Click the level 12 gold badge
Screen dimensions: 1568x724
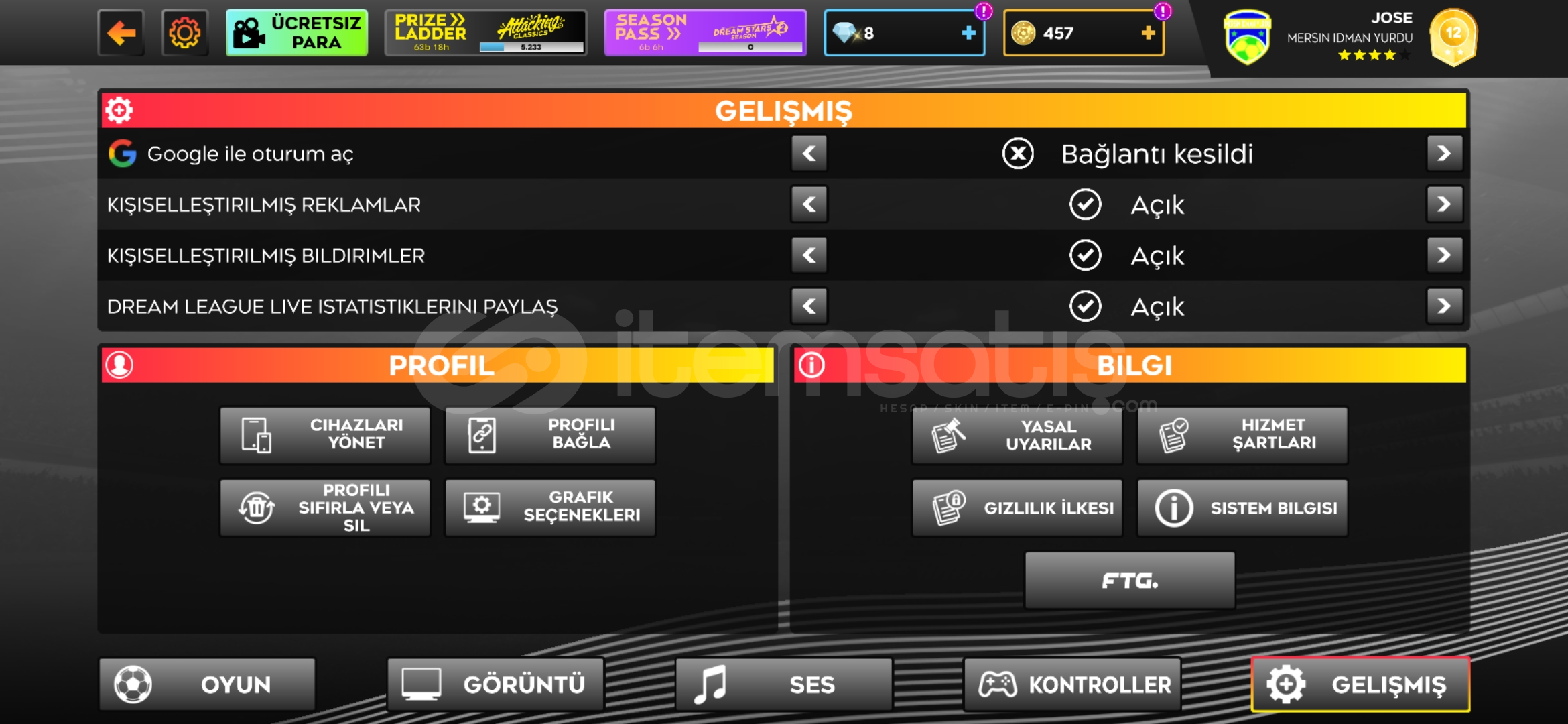point(1453,37)
